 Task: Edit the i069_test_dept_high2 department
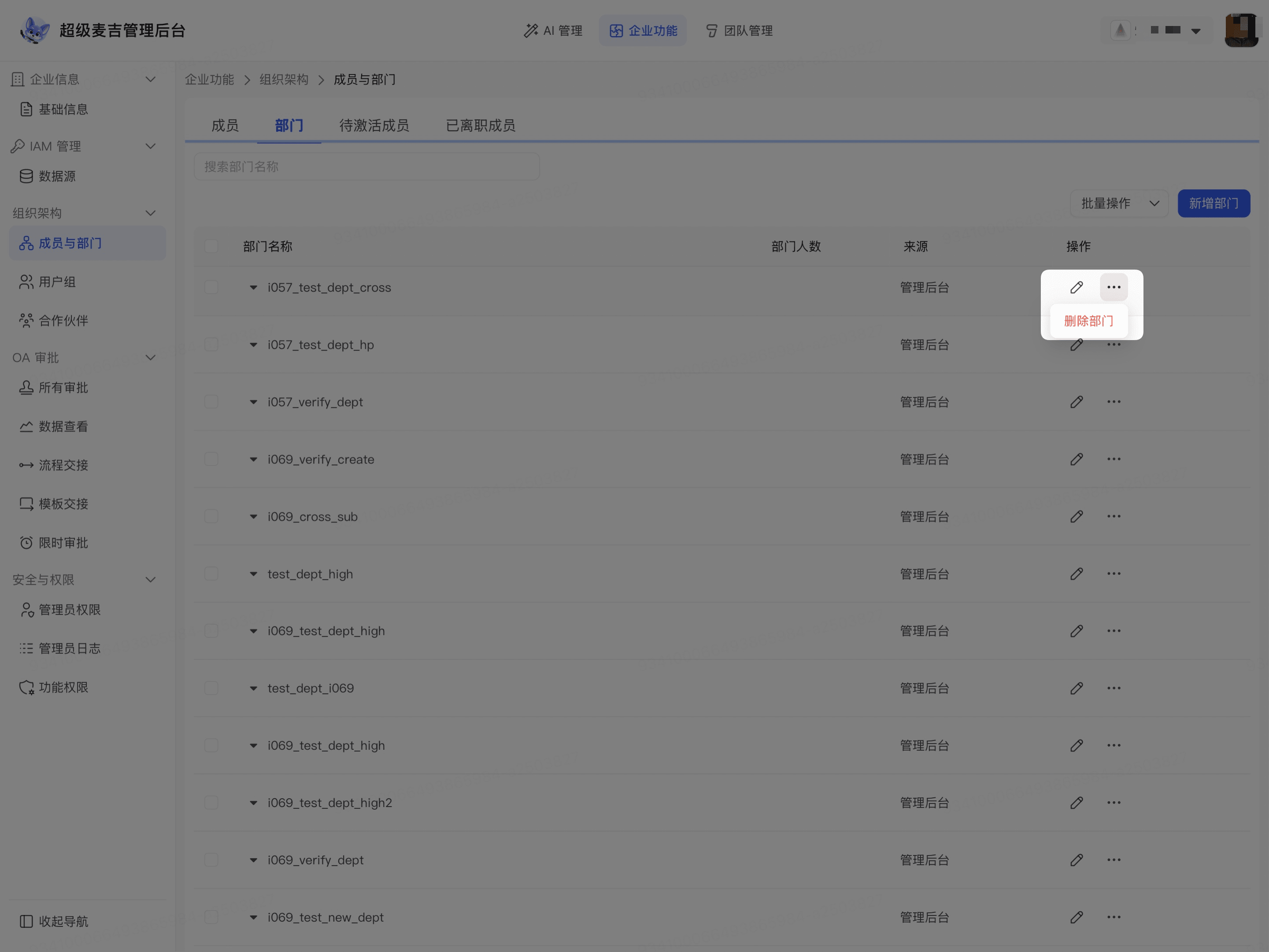tap(1076, 803)
